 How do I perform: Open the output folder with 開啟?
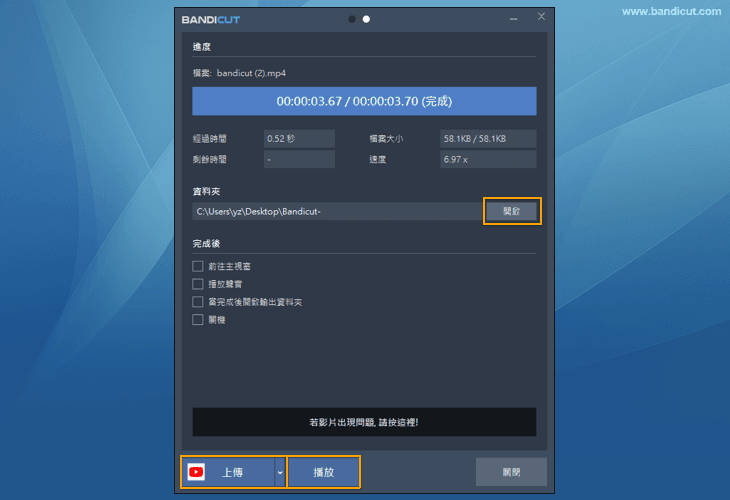click(512, 211)
